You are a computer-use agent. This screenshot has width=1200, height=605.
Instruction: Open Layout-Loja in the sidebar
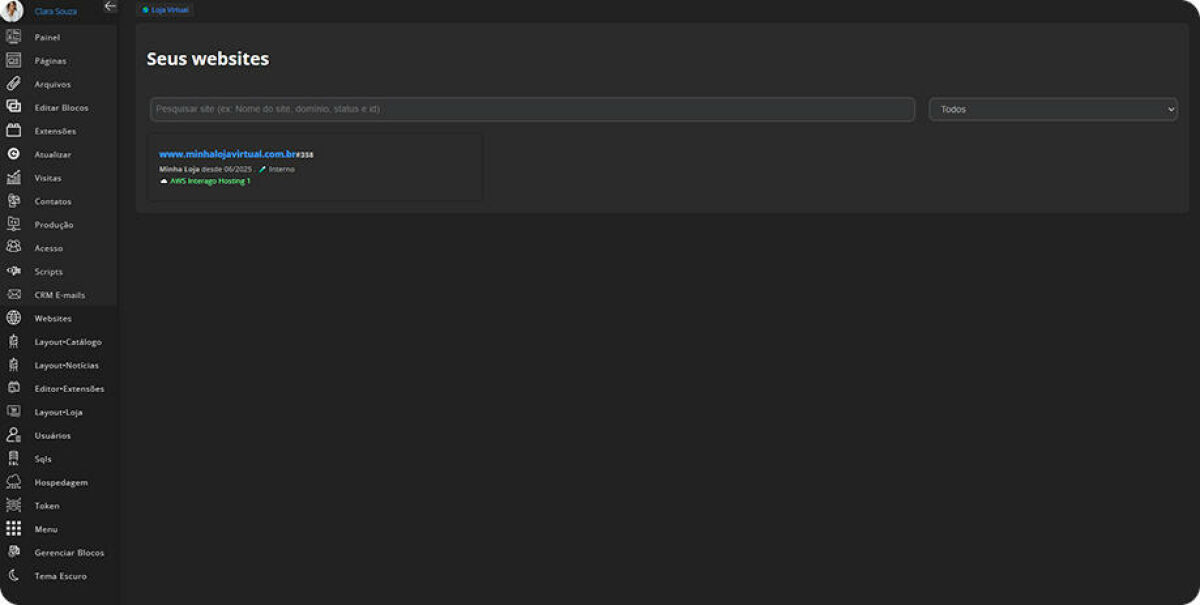(x=58, y=412)
